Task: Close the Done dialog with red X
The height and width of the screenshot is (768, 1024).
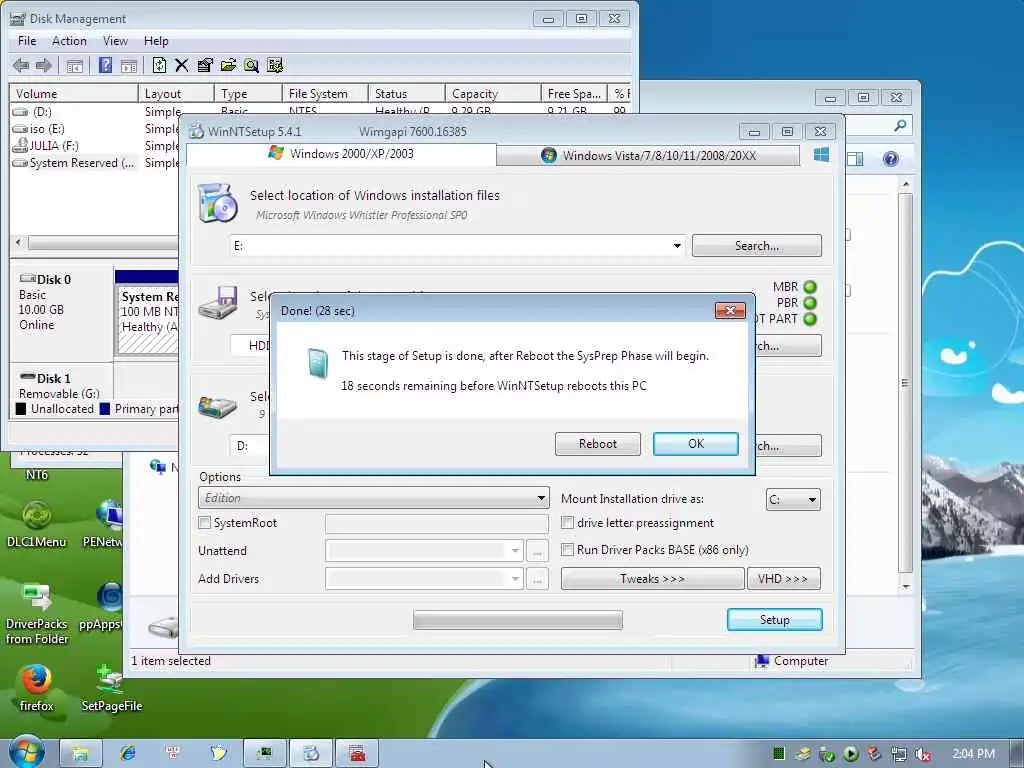Action: click(730, 310)
